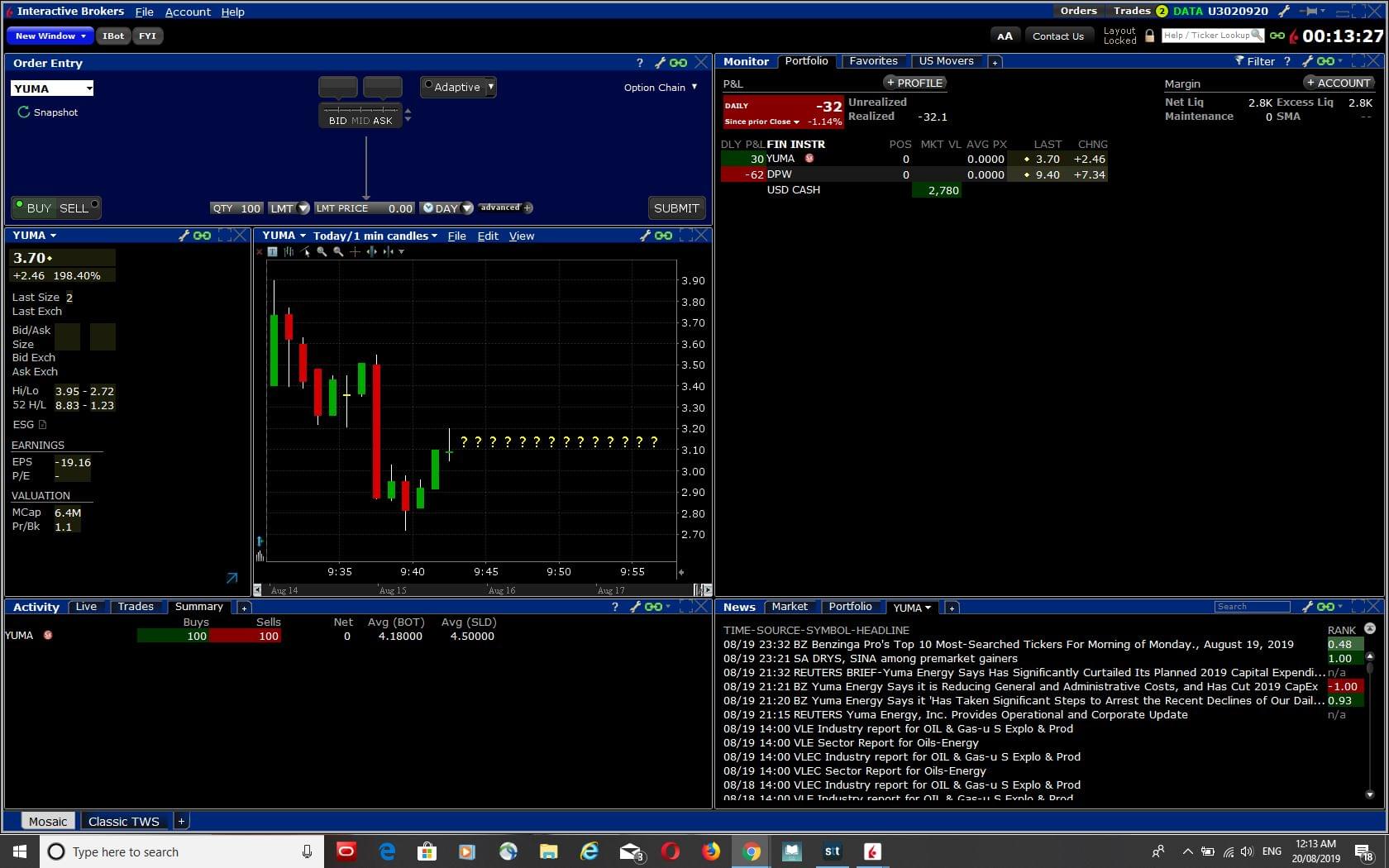Enable the Adaptive order option

(428, 85)
